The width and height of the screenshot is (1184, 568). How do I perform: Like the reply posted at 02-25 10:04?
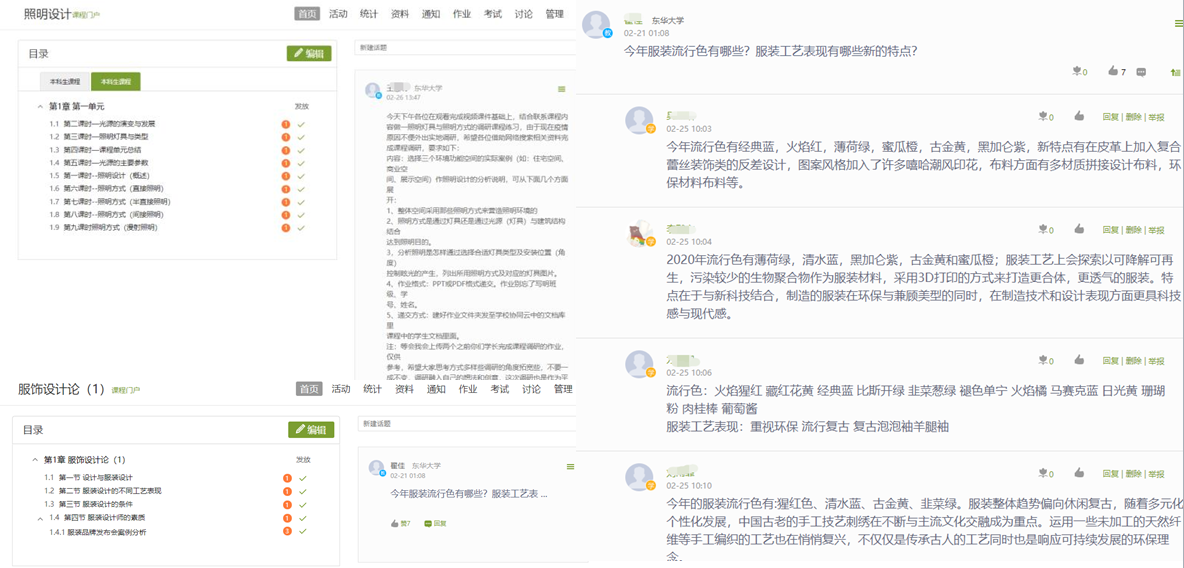1079,229
